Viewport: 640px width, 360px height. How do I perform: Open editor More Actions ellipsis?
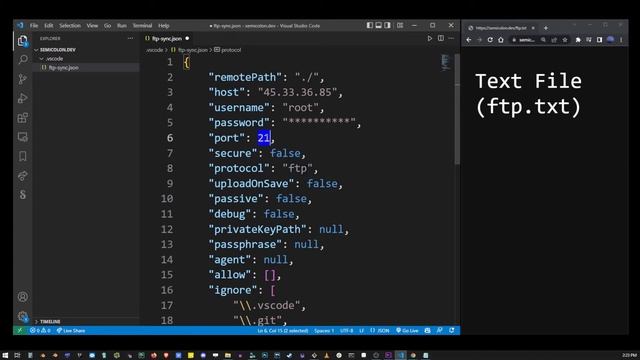451,38
